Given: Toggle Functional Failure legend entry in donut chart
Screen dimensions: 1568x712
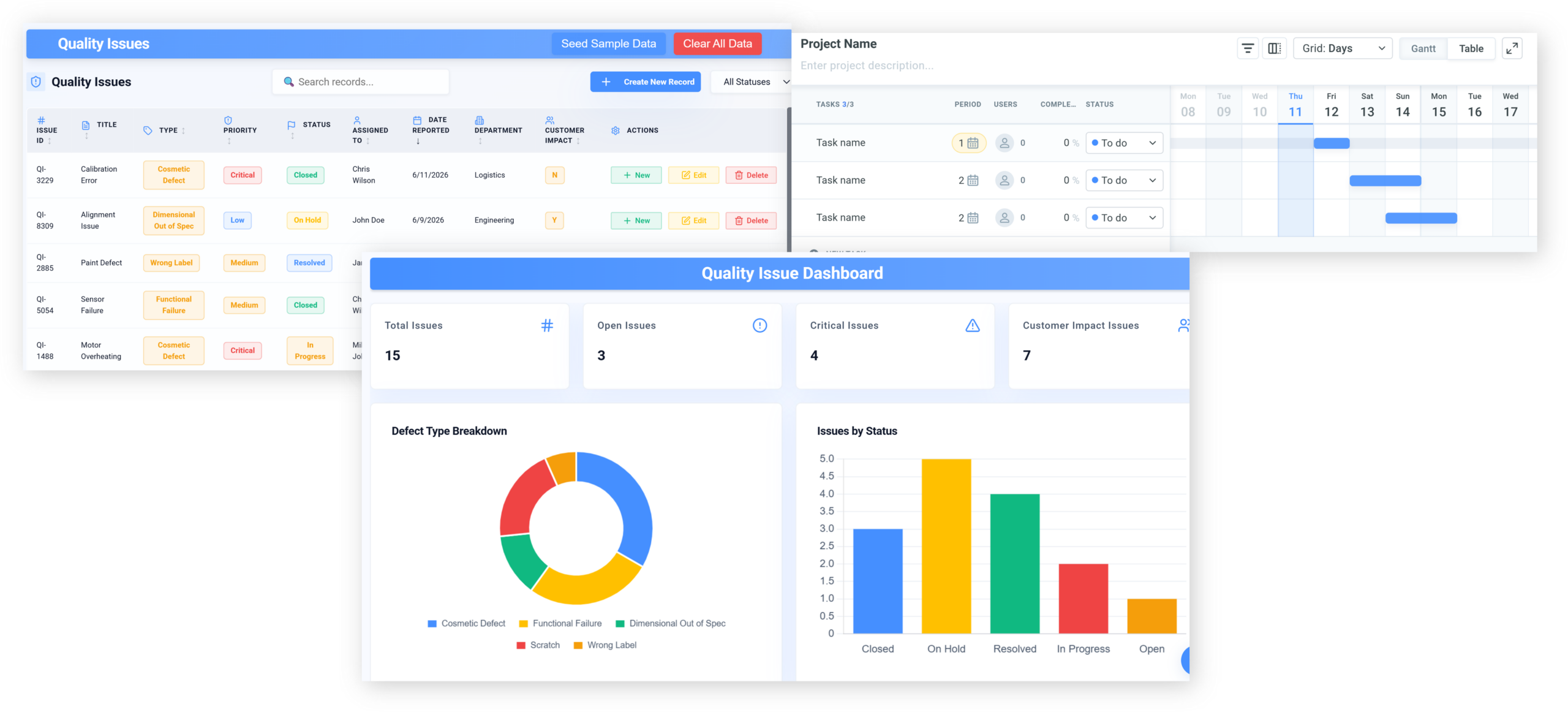Looking at the screenshot, I should click(x=560, y=623).
